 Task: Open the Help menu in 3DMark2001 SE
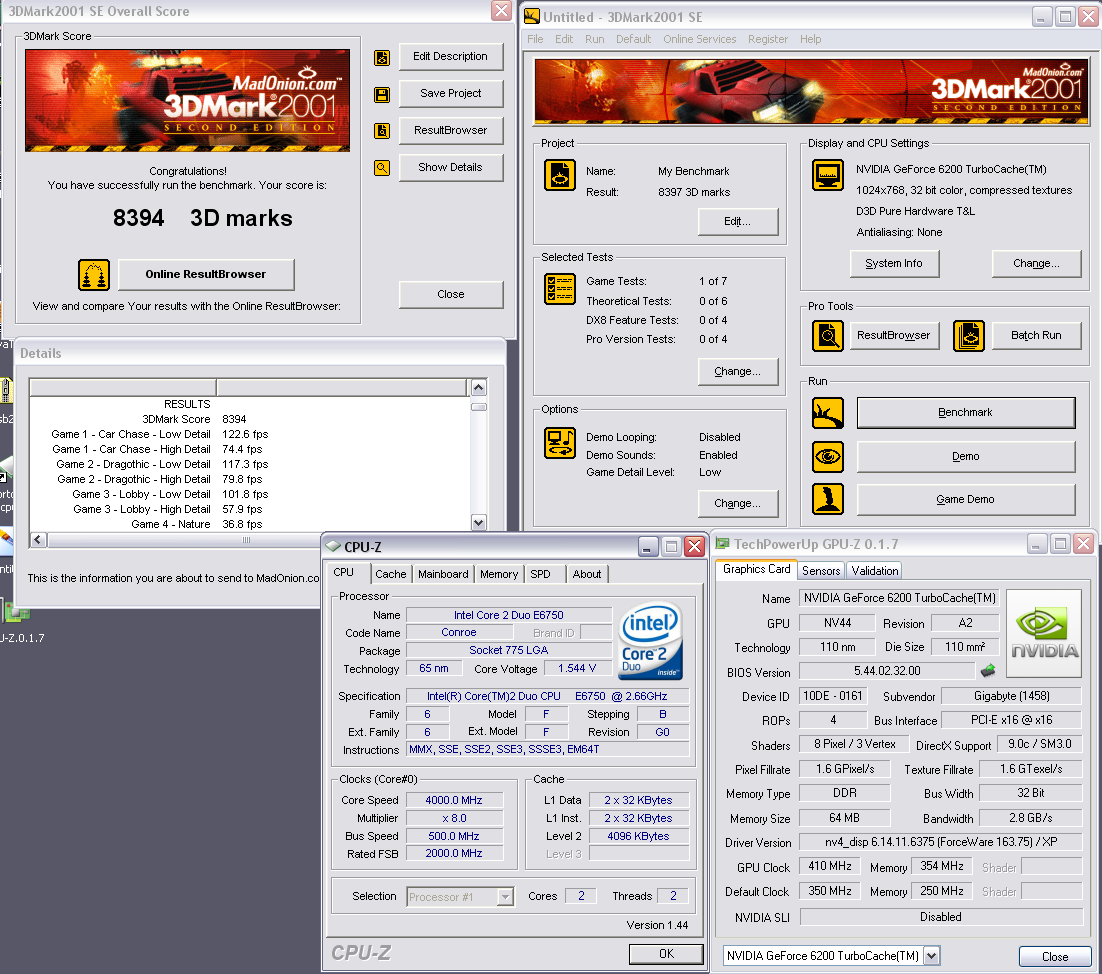pyautogui.click(x=810, y=39)
